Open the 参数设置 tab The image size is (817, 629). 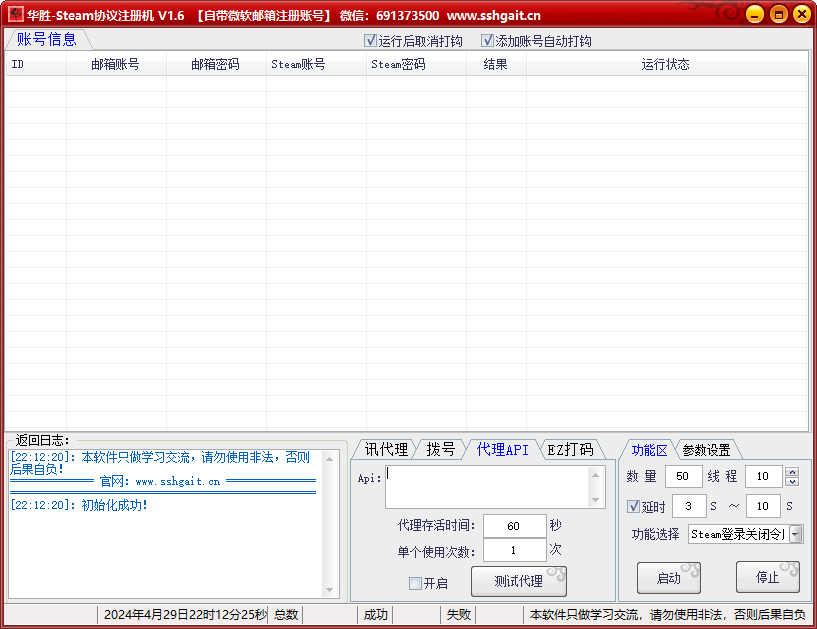coord(706,449)
